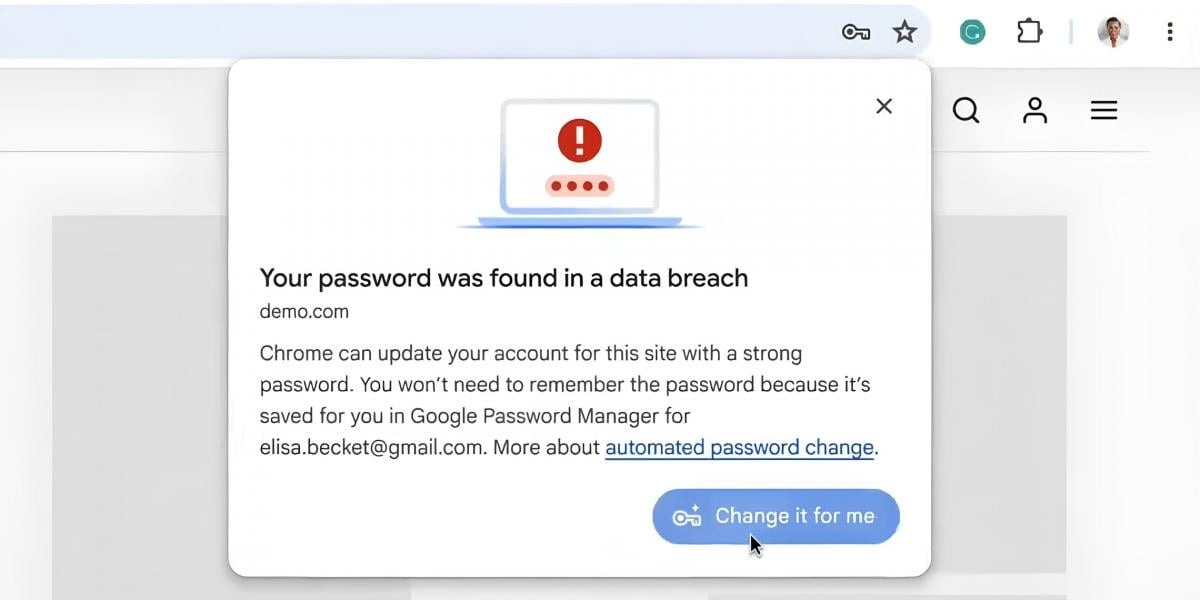Viewport: 1200px width, 600px height.
Task: Open Chrome's three-dot menu
Action: pos(1169,32)
